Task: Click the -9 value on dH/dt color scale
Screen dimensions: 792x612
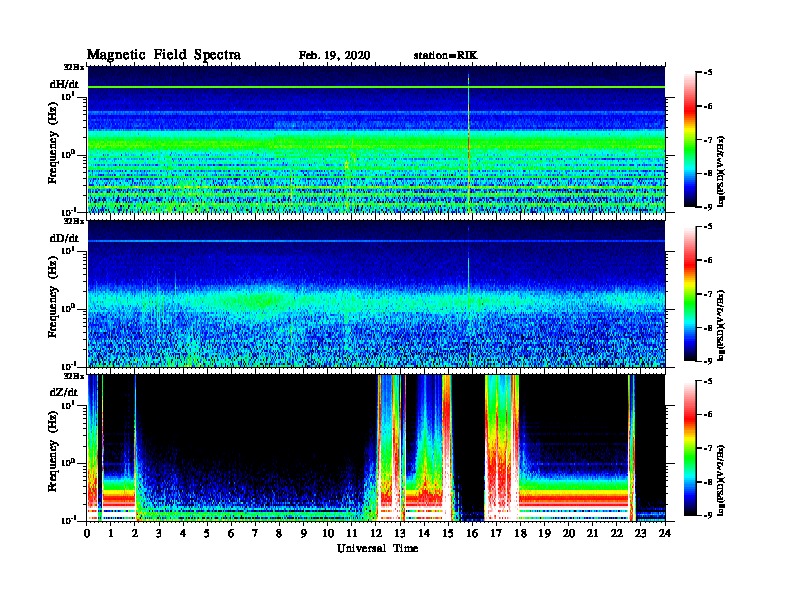Action: [x=708, y=207]
